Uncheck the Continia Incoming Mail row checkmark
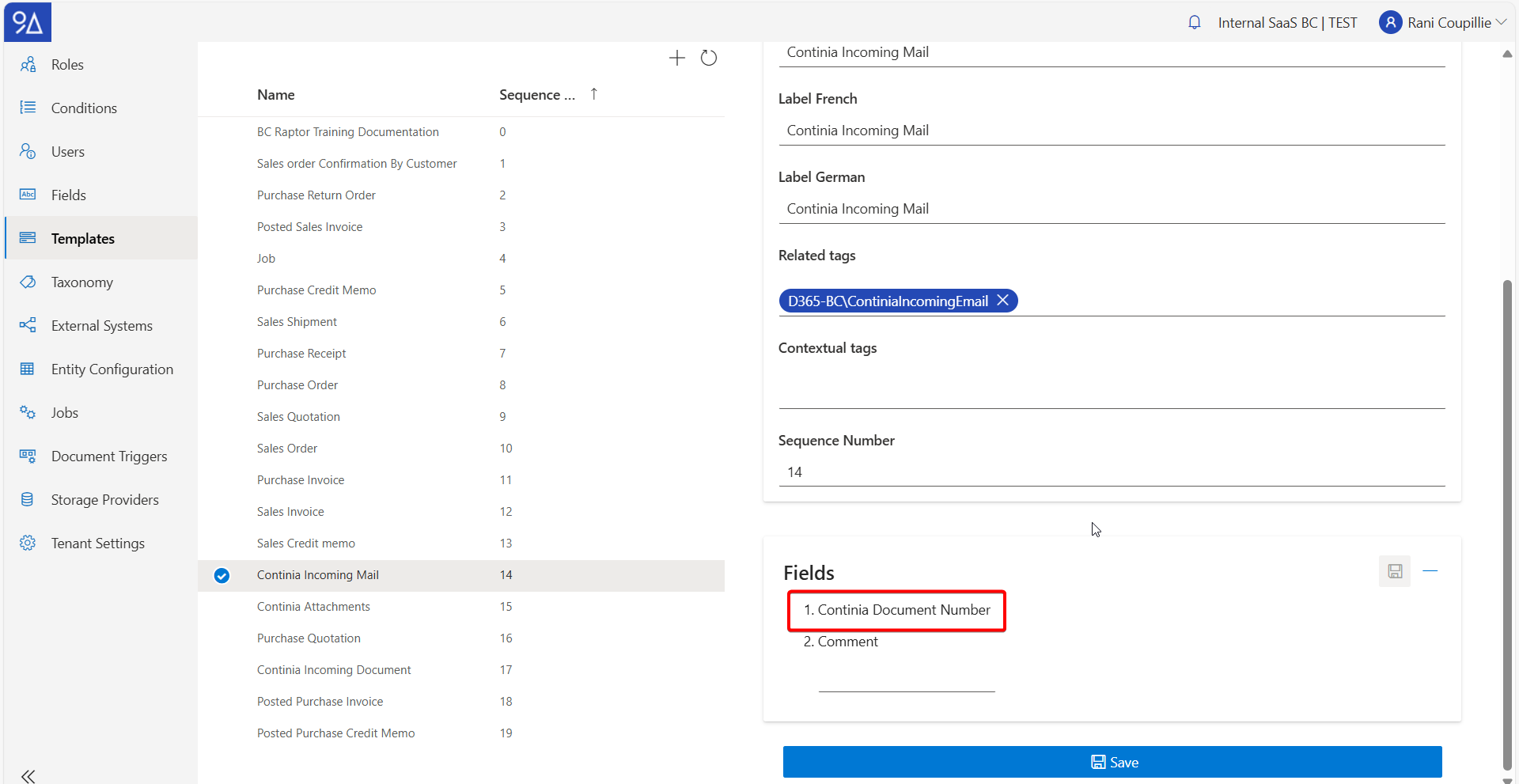The image size is (1519, 784). 222,576
